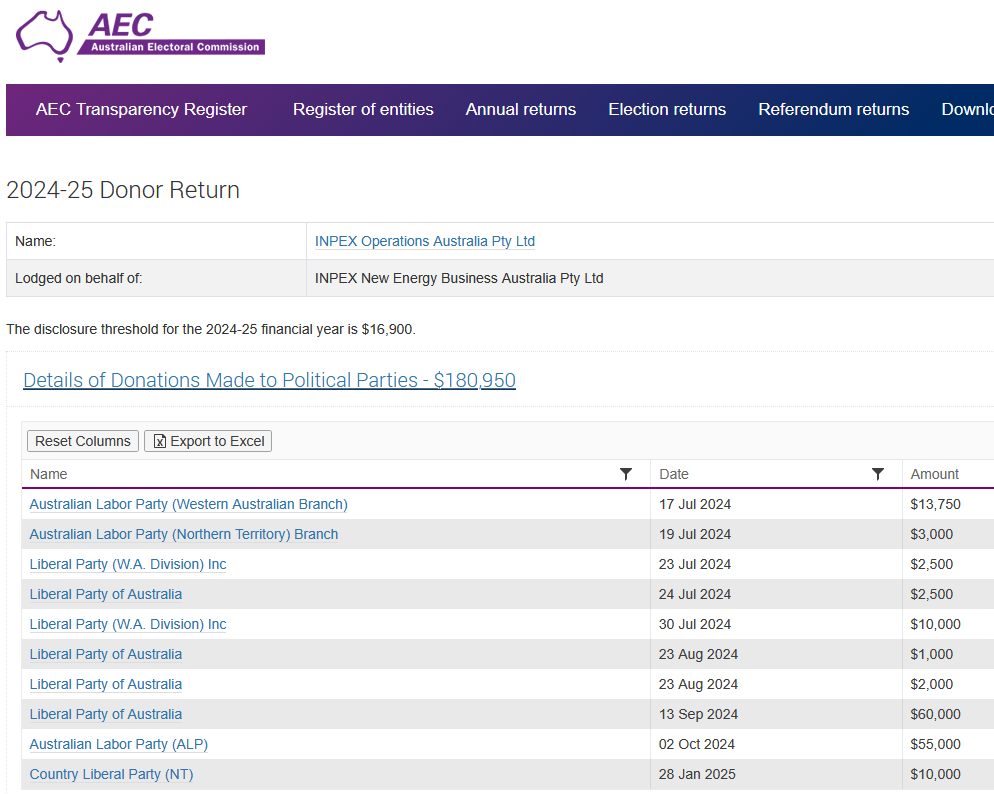994x794 pixels.
Task: Open the Annual returns menu
Action: click(x=521, y=110)
